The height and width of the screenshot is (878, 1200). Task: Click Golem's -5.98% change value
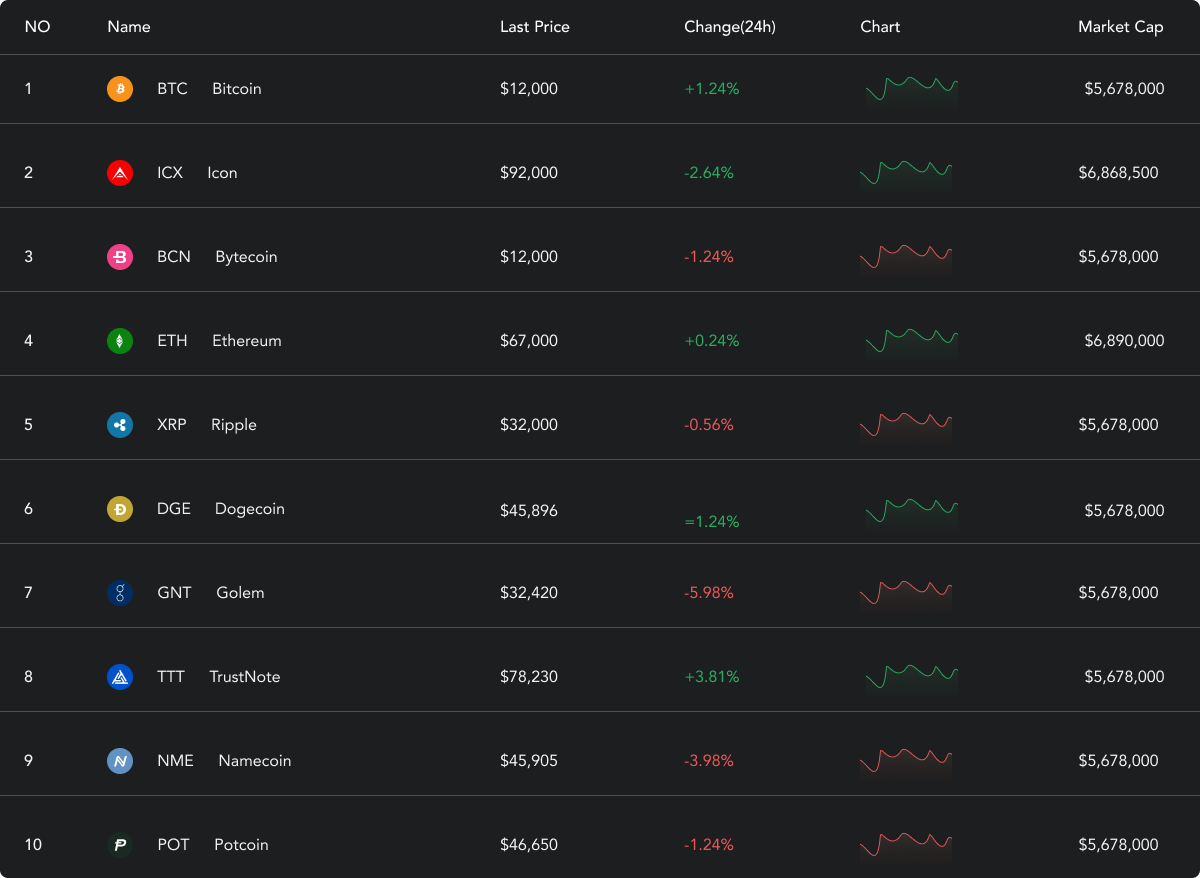(709, 593)
